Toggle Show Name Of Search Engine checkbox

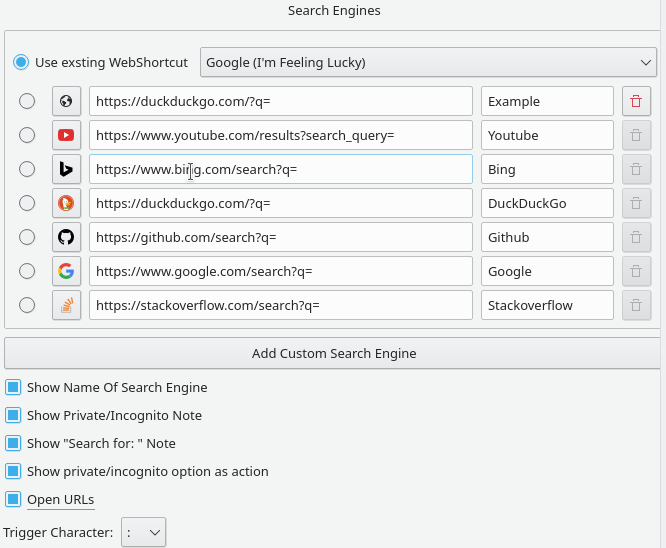coord(13,387)
